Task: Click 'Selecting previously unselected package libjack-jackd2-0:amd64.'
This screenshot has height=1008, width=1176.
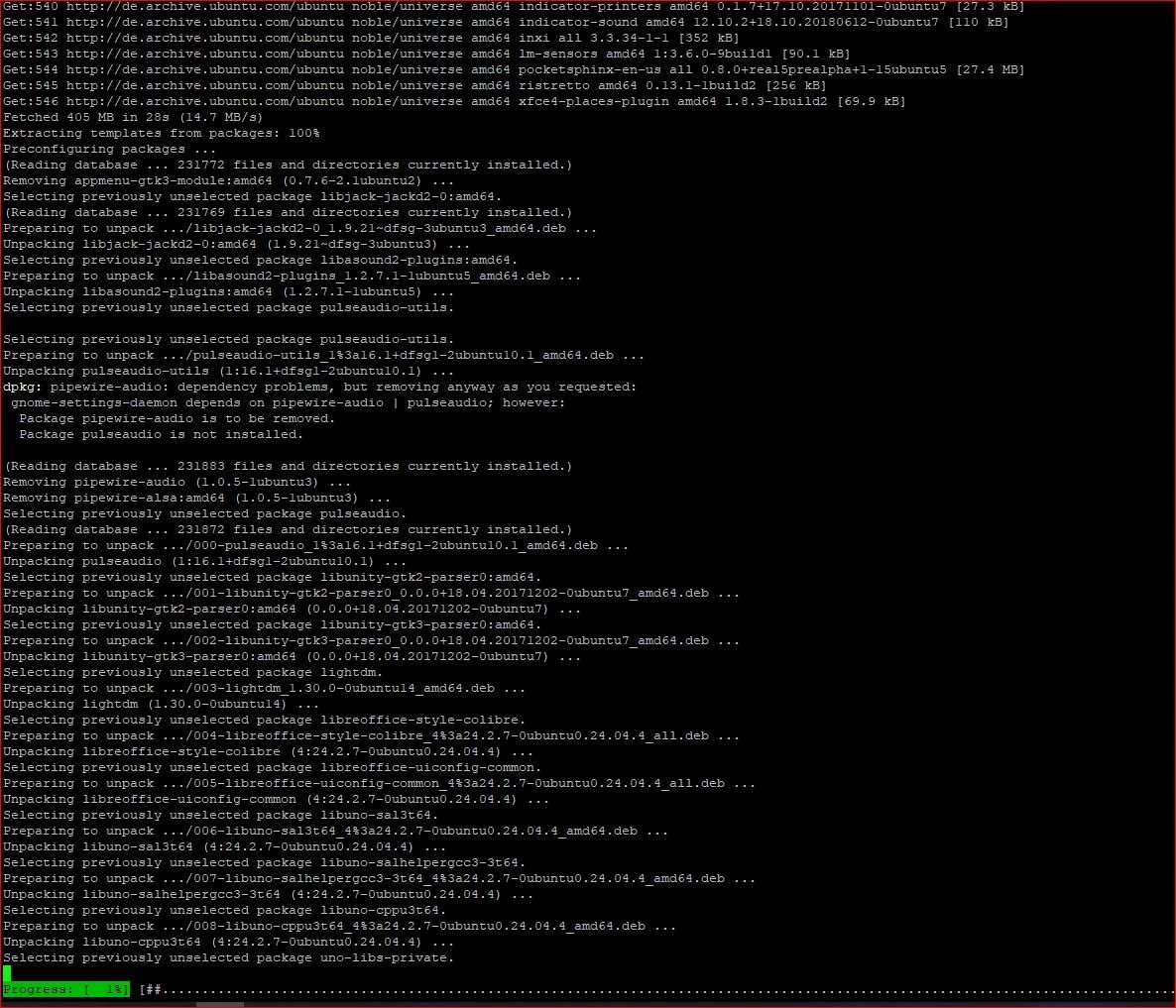Action: [x=252, y=196]
